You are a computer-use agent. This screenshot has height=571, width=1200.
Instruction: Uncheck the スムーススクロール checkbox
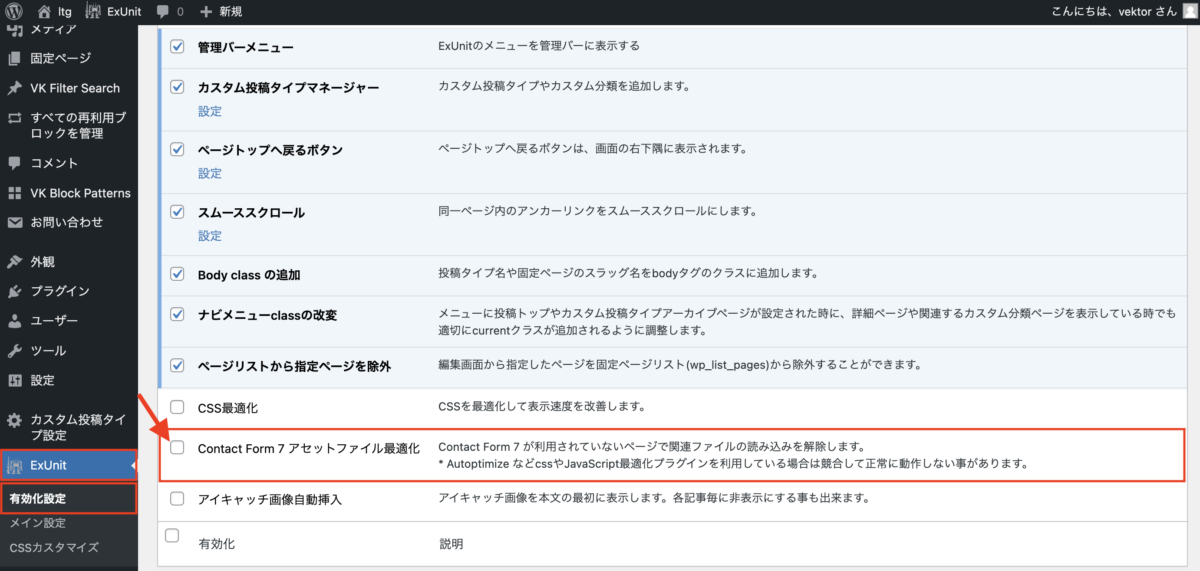coord(178,212)
